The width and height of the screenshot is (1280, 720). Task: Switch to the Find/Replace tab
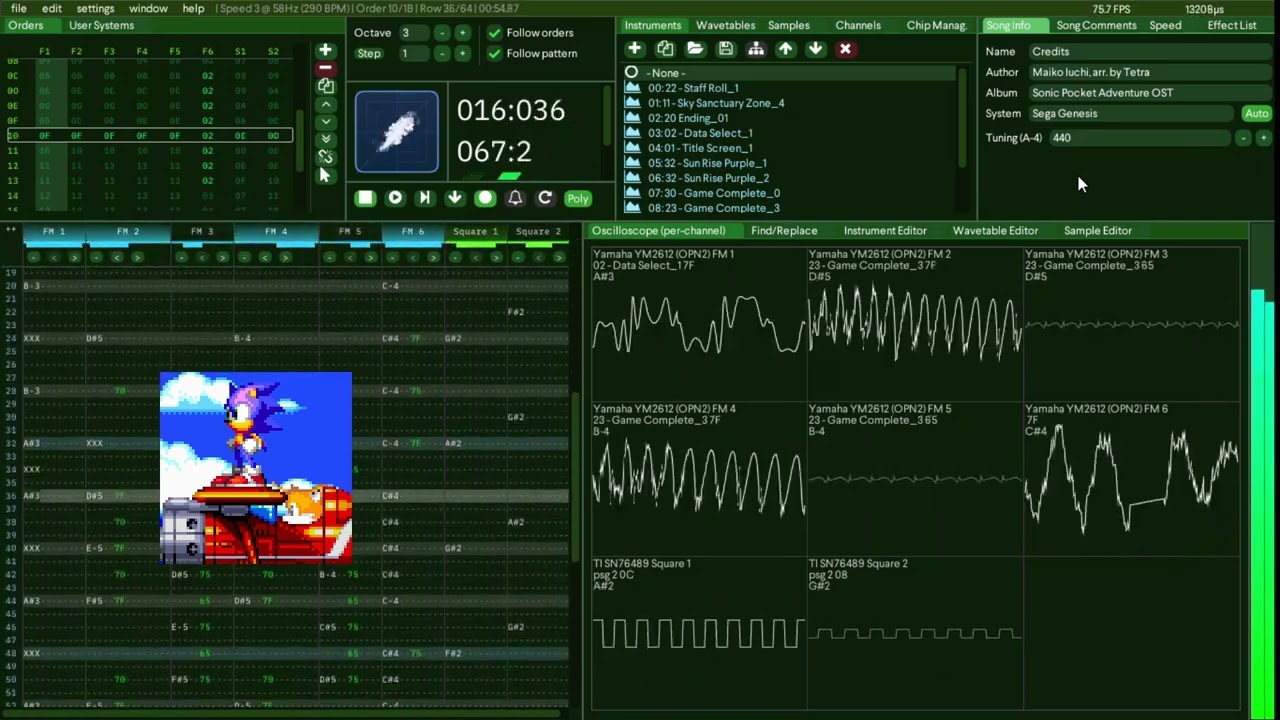tap(784, 231)
